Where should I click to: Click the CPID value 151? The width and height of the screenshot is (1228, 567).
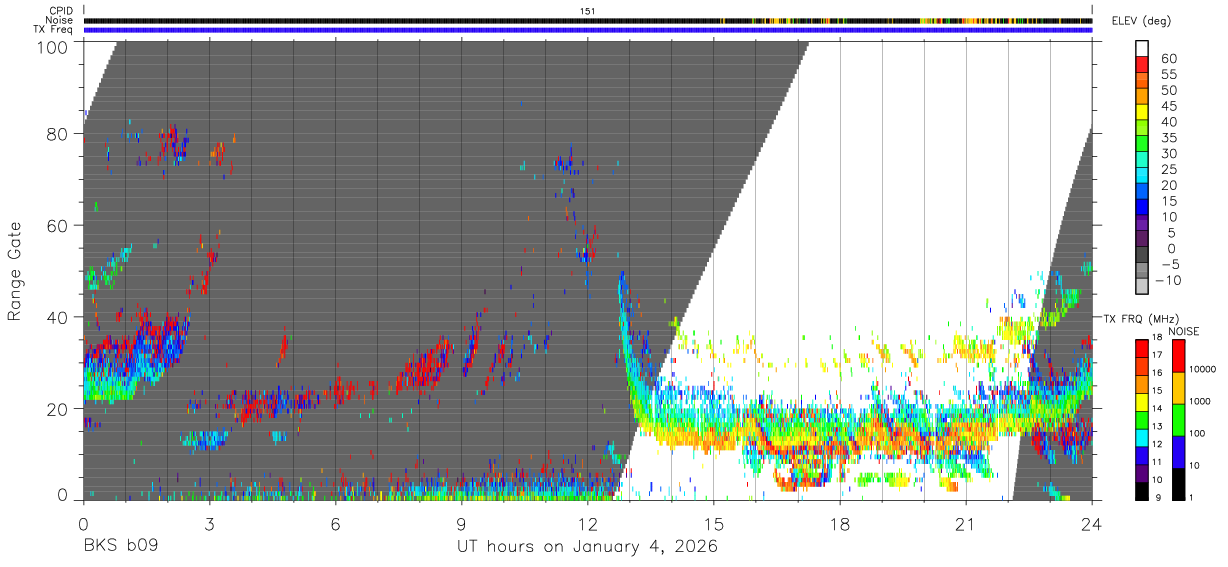[x=588, y=10]
